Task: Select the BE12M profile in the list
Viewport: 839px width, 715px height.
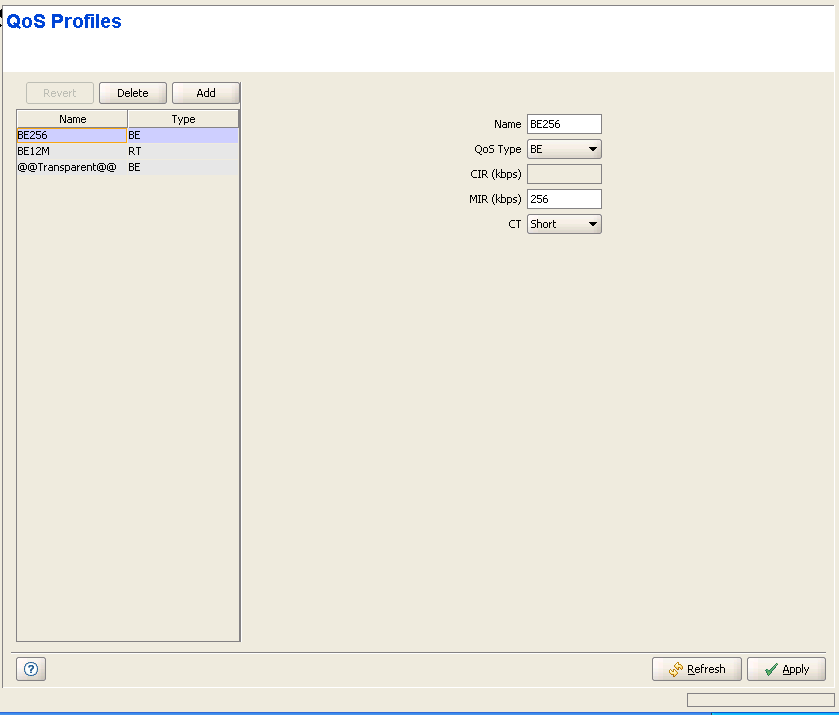Action: 71,151
